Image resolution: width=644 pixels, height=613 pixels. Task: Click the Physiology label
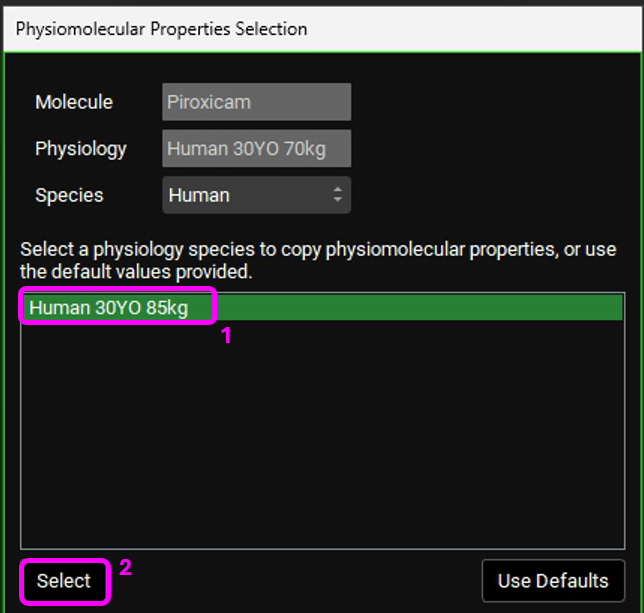[81, 149]
